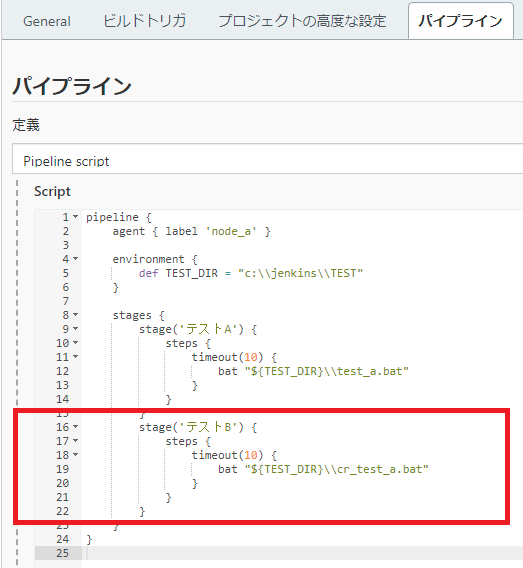Click the test_a.bat command on line 12
Image resolution: width=523 pixels, height=568 pixels.
(x=313, y=371)
